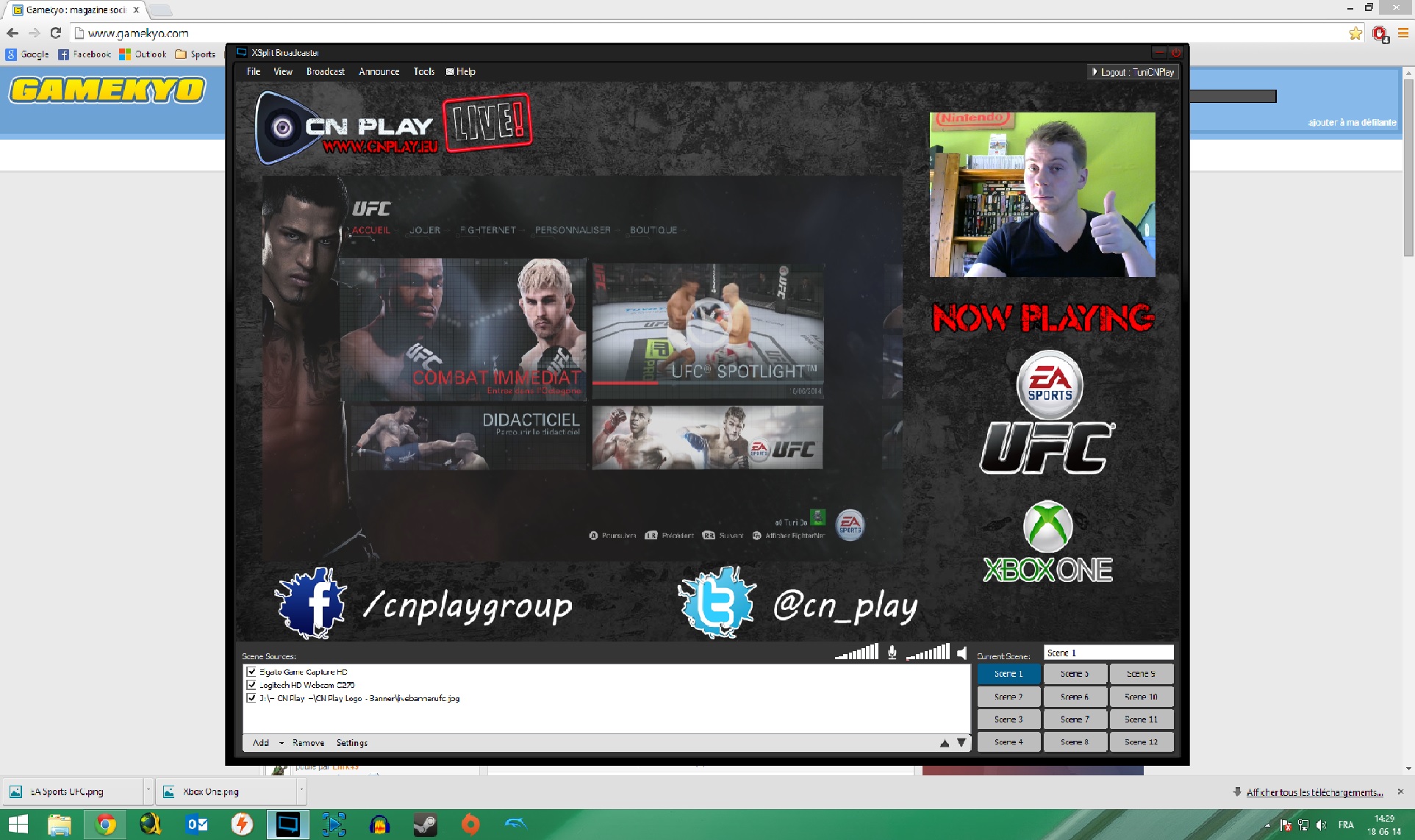This screenshot has height=840, width=1415.
Task: Switch to Scene 7
Action: click(1075, 719)
